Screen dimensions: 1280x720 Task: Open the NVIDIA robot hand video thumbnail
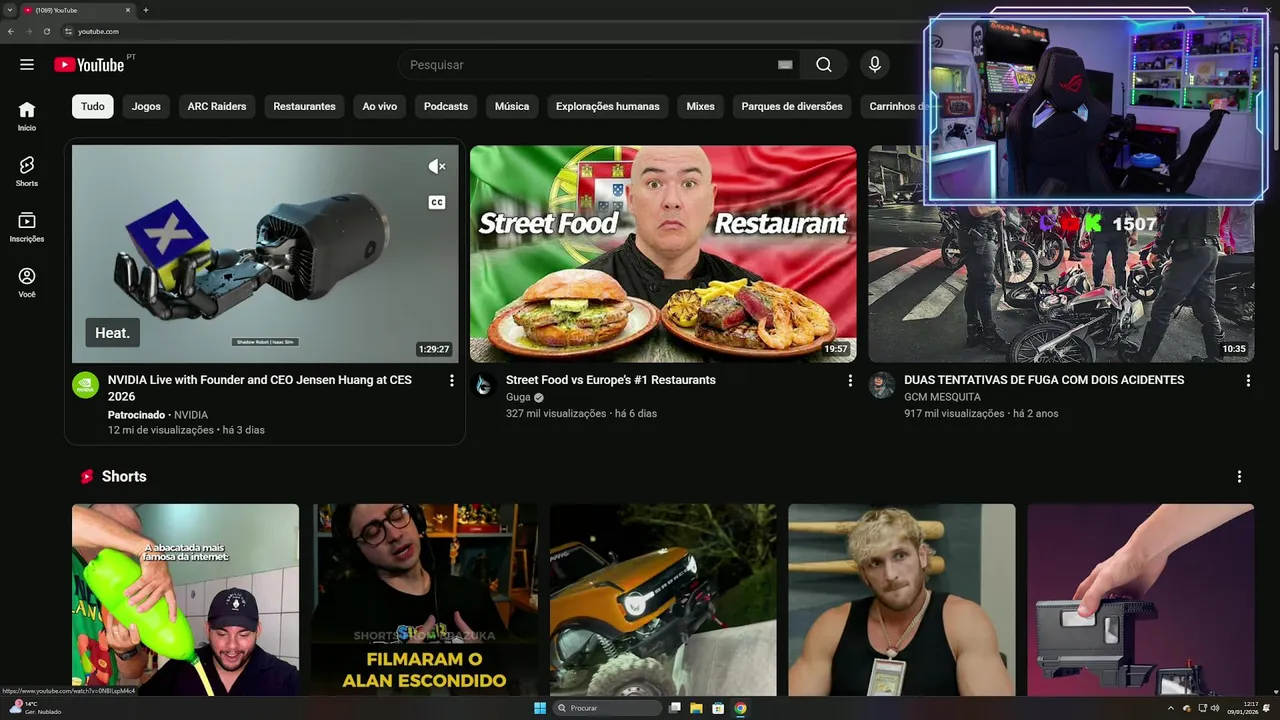tap(265, 254)
